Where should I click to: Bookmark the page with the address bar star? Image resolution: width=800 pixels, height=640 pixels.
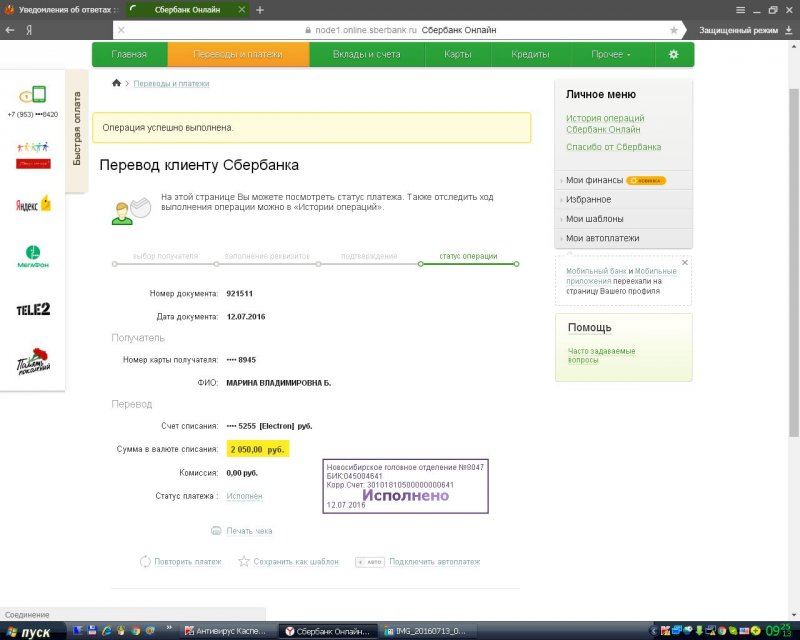674,30
